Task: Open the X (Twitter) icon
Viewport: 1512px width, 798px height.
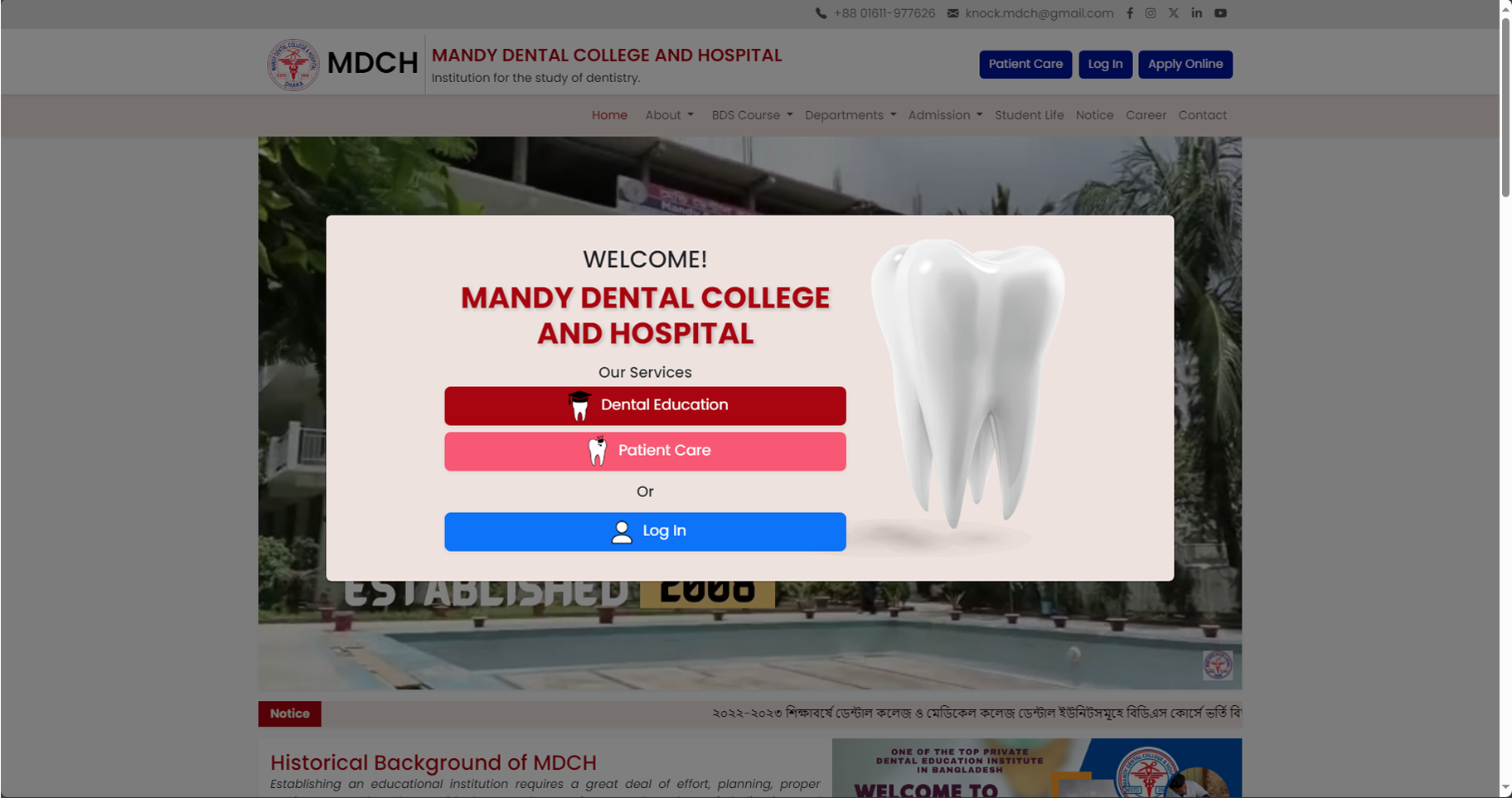Action: coord(1173,13)
